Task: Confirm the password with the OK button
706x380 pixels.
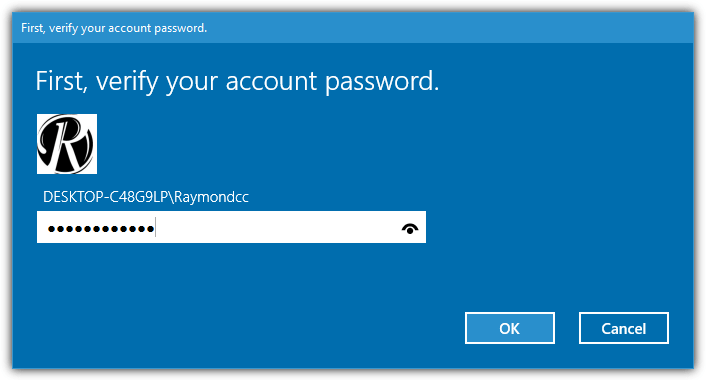Action: pos(510,328)
